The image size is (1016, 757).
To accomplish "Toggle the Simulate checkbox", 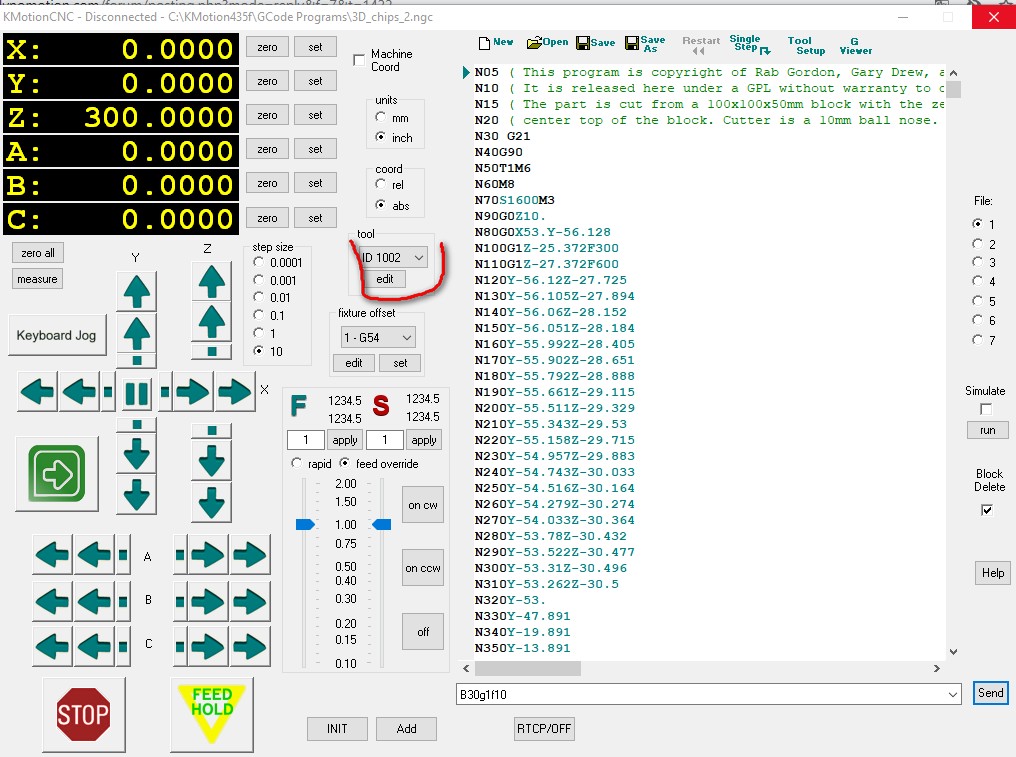I will 987,409.
